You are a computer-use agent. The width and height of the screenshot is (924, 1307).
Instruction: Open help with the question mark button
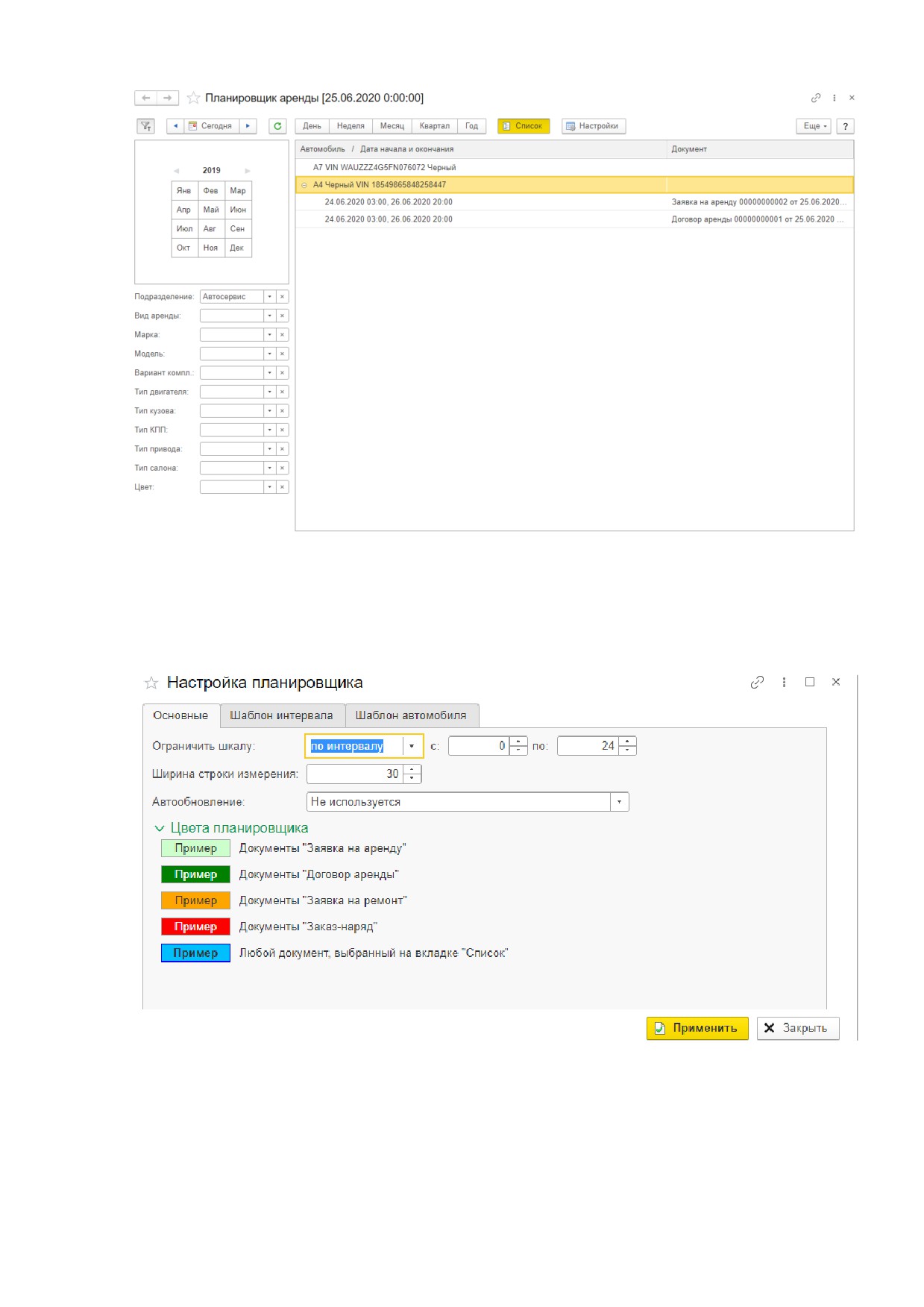point(845,126)
